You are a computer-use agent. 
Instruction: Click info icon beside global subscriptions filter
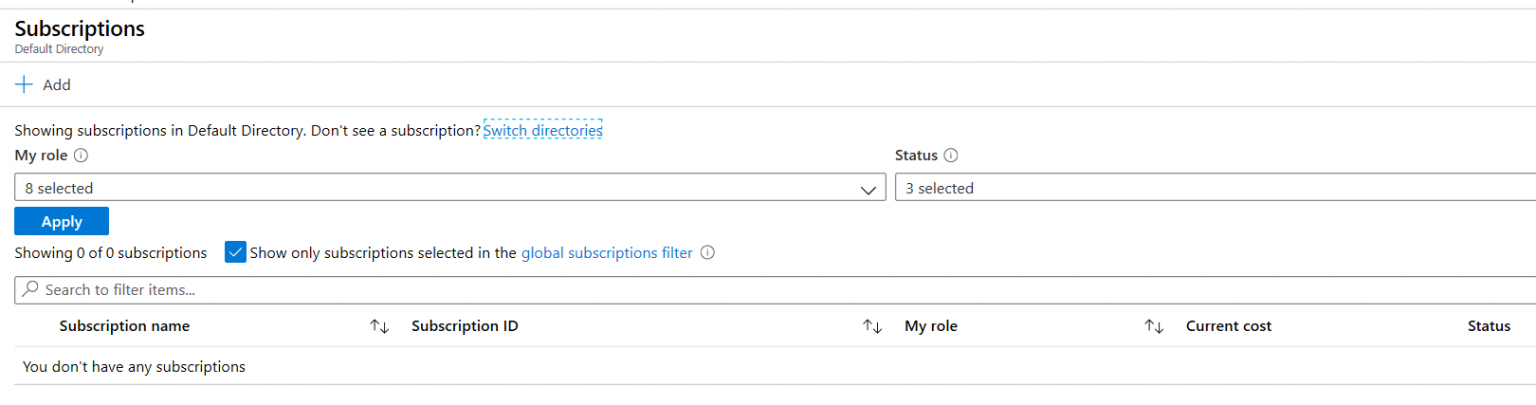tap(707, 253)
